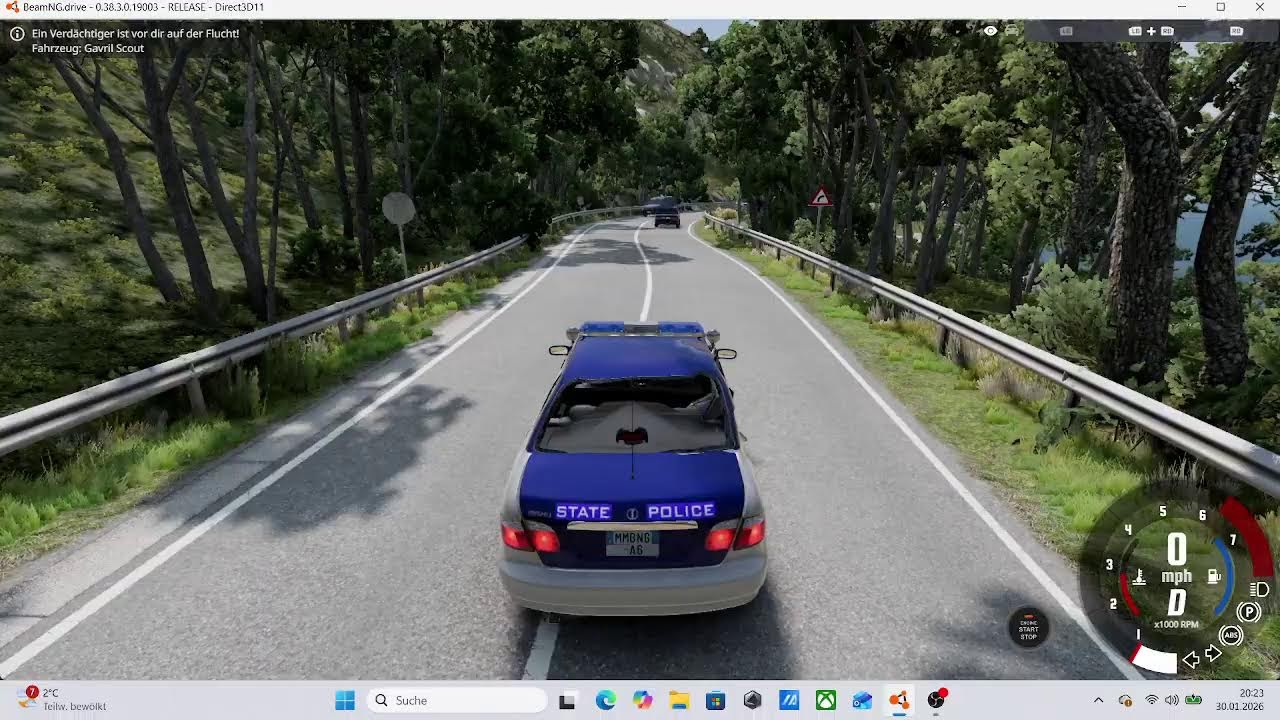Open Task View from the taskbar
The width and height of the screenshot is (1280, 720).
567,700
